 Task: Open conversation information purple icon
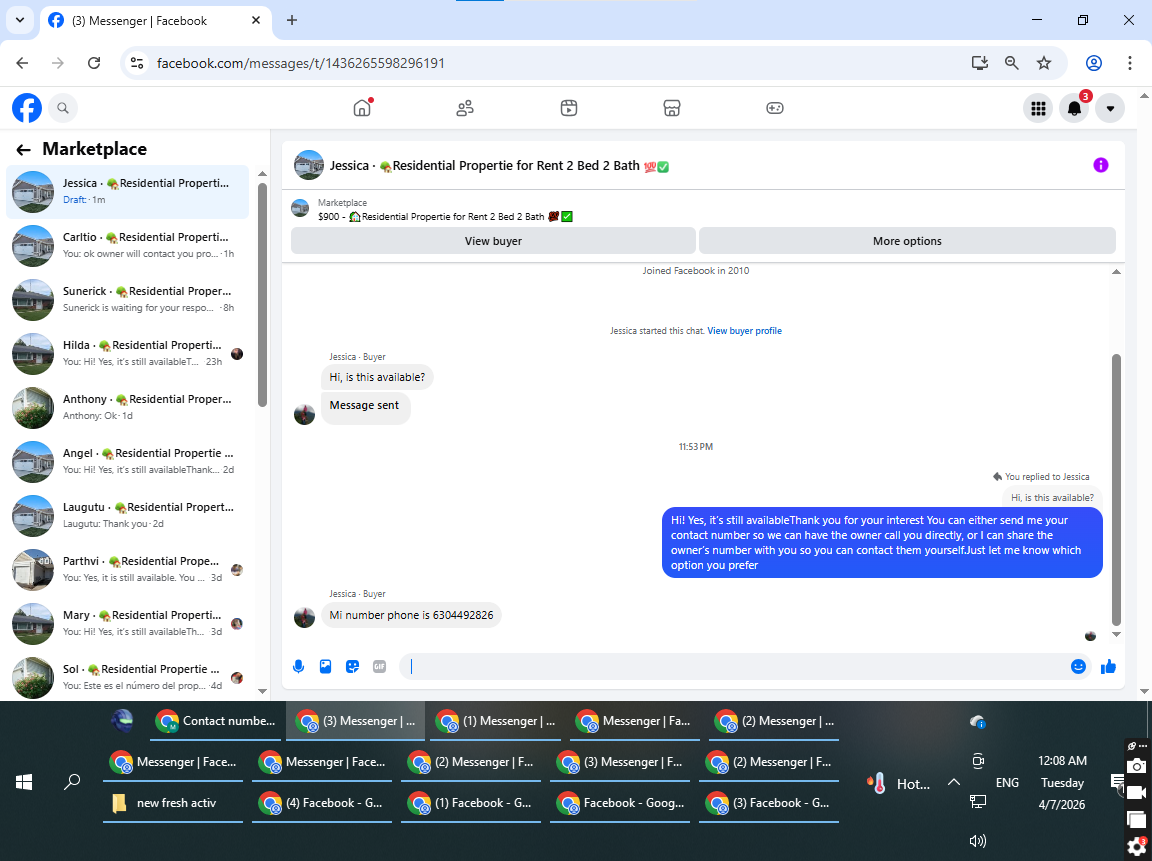[x=1101, y=165]
